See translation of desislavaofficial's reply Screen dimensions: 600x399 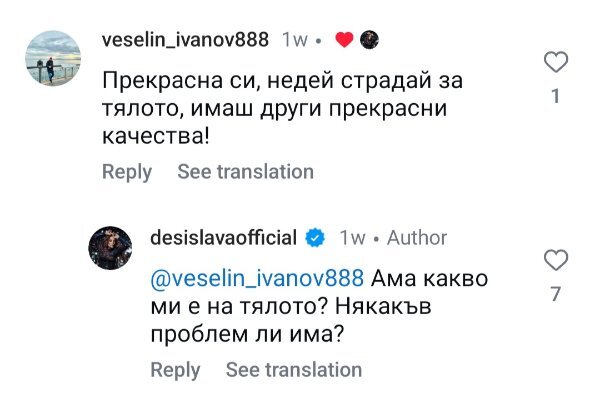294,370
